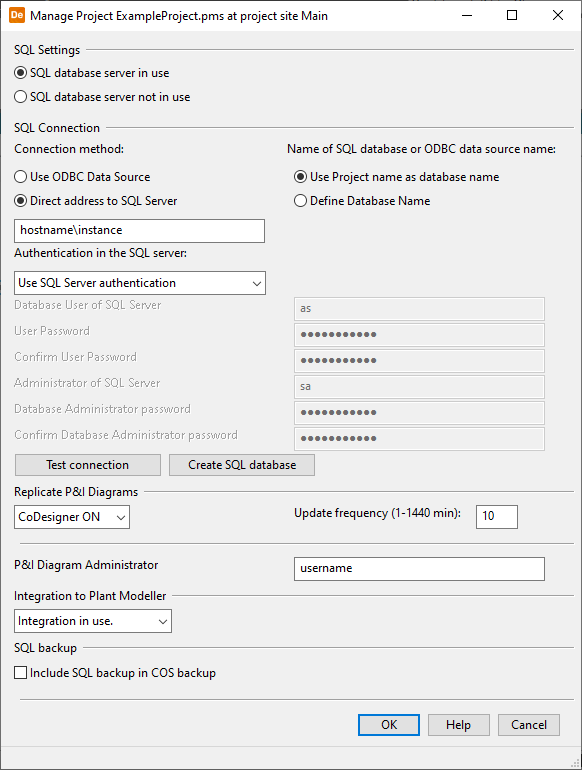582x770 pixels.
Task: Choose Use ODBC Data Source option
Action: (82, 177)
